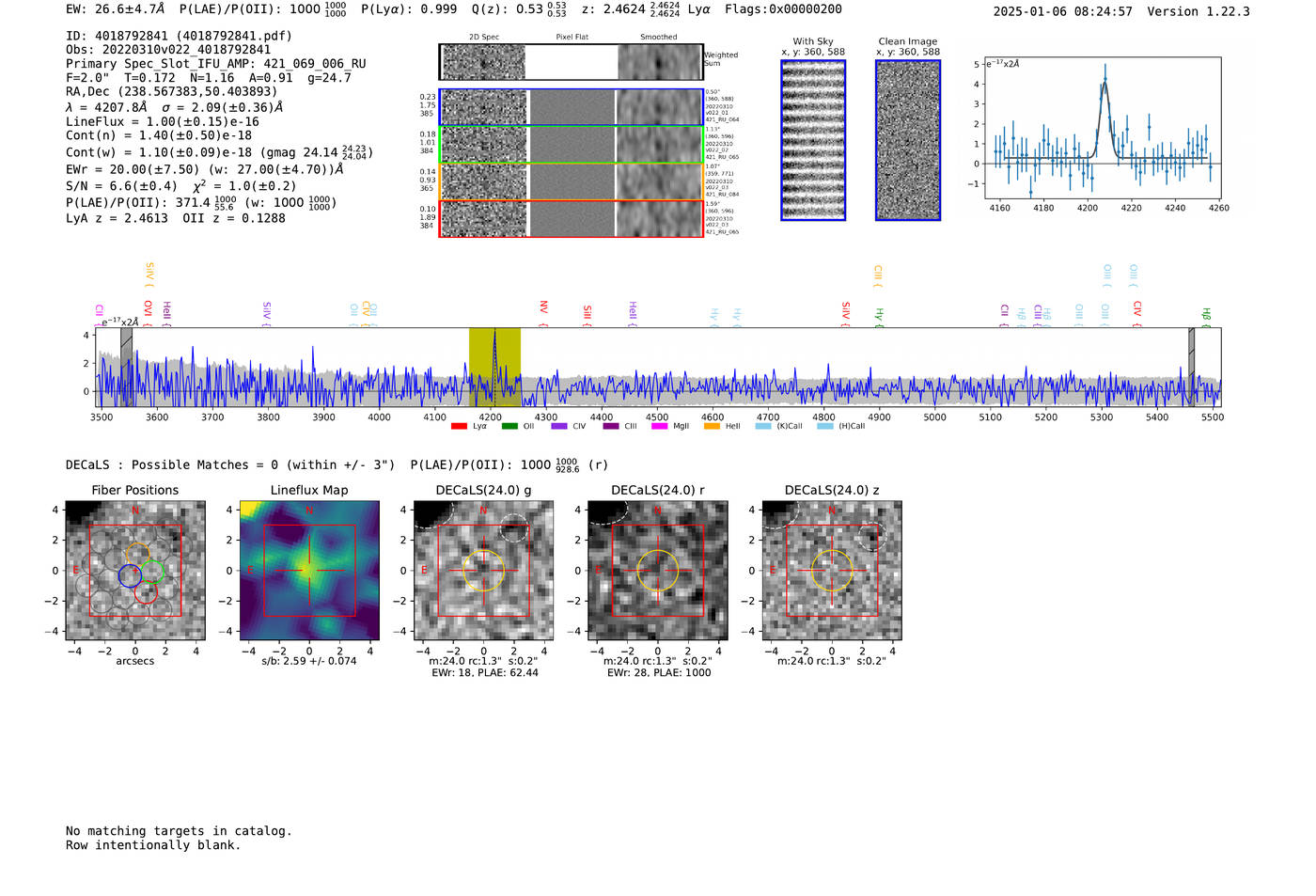This screenshot has height=896, width=1316.
Task: Click the (H)CaII legend swatch
Action: (x=825, y=427)
